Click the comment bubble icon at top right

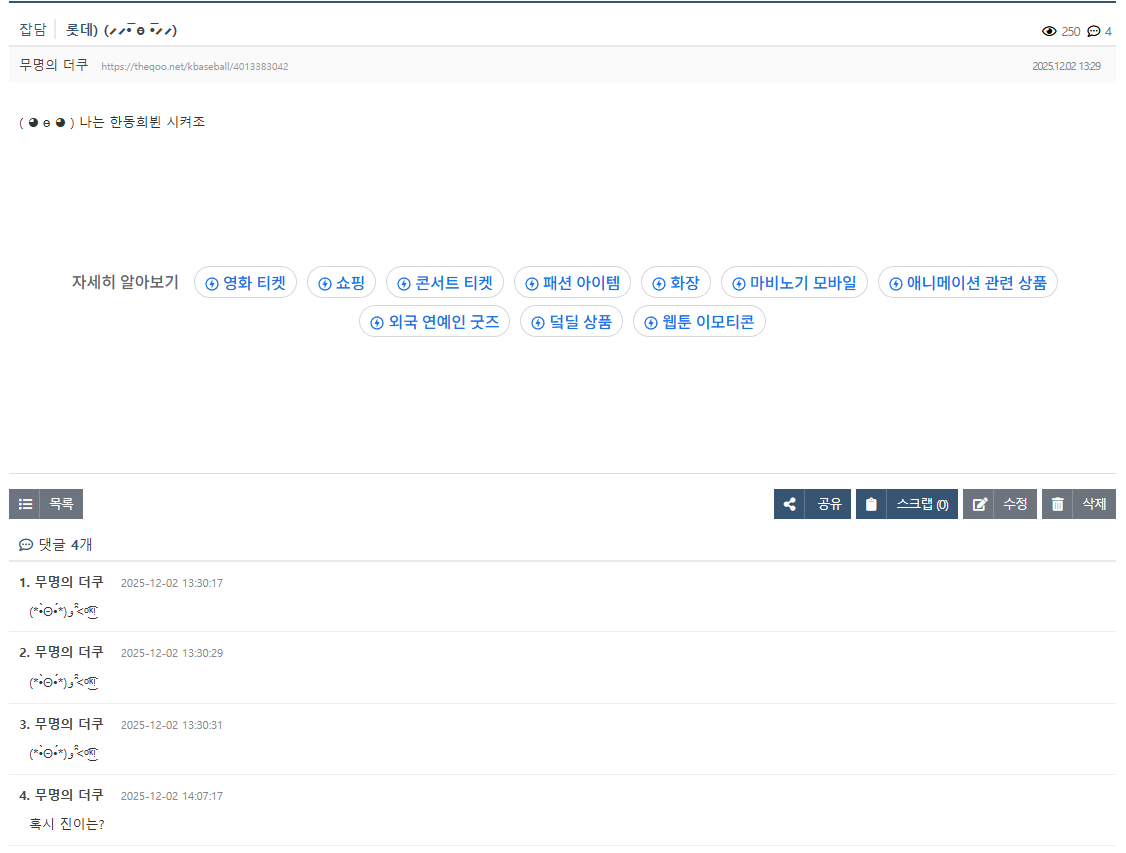[1093, 31]
